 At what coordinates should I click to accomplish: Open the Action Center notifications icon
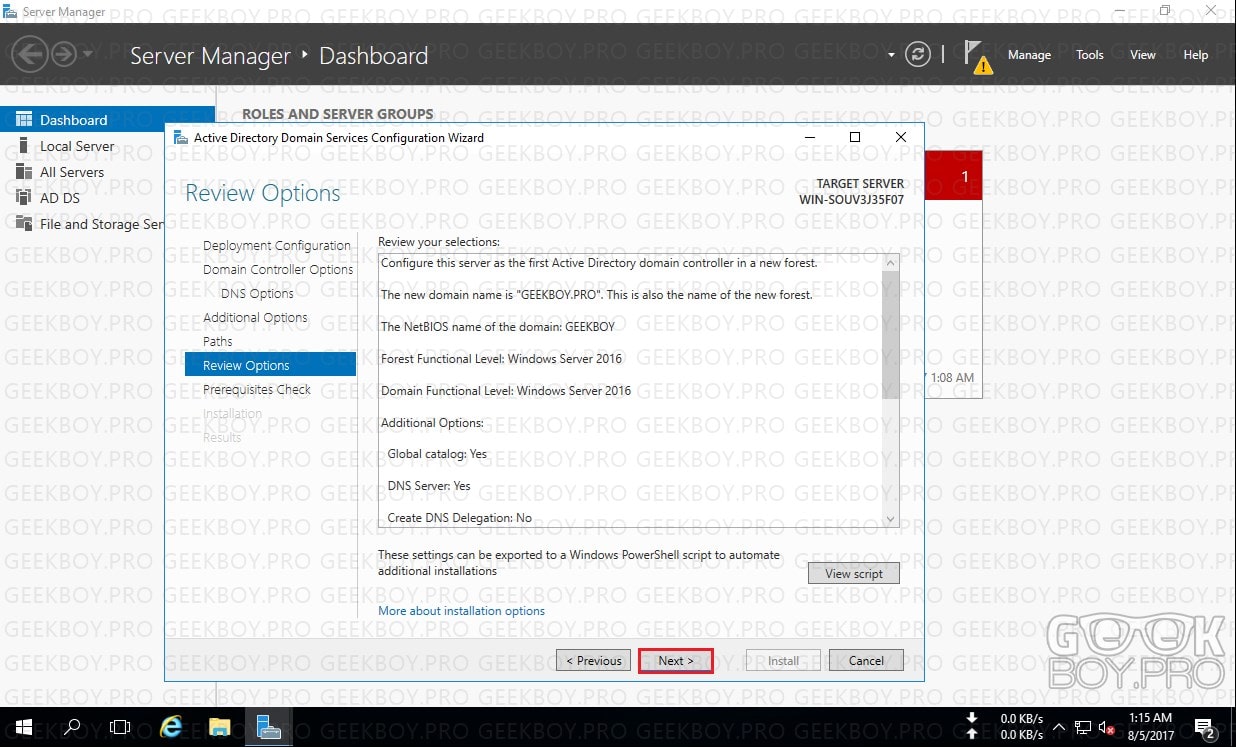tap(1204, 727)
